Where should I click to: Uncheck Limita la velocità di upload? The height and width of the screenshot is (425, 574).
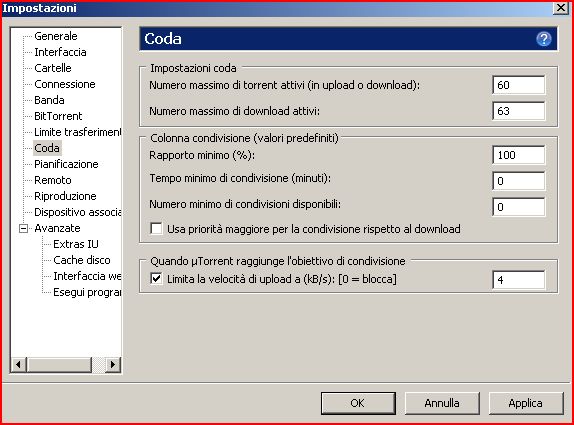tap(156, 279)
